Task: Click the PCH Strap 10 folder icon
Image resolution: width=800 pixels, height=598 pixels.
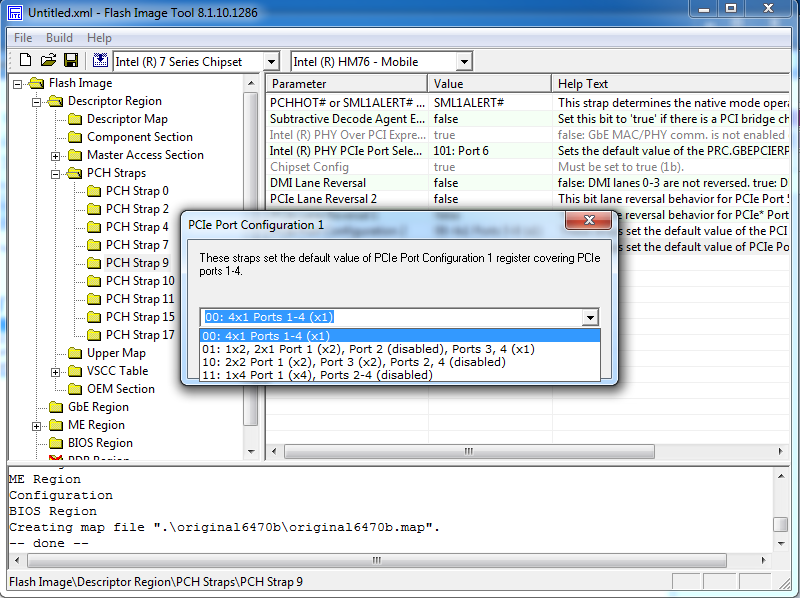Action: tap(94, 281)
